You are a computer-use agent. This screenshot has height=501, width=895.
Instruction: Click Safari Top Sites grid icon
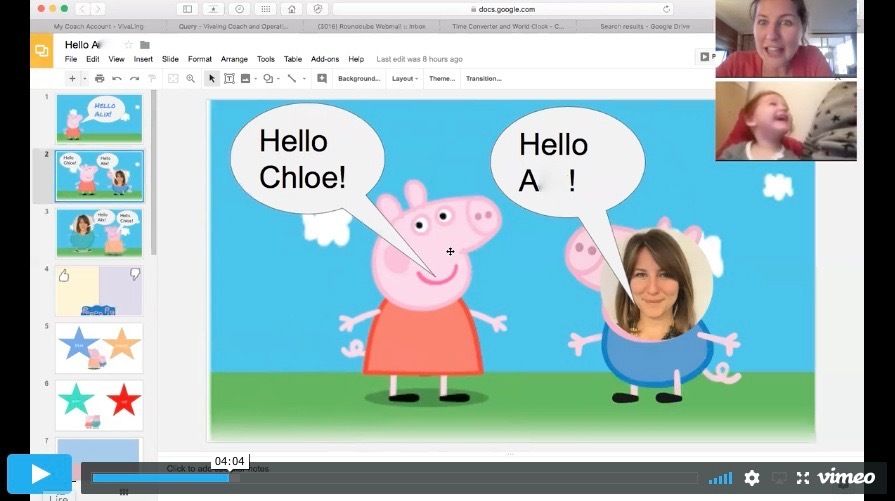pyautogui.click(x=265, y=9)
